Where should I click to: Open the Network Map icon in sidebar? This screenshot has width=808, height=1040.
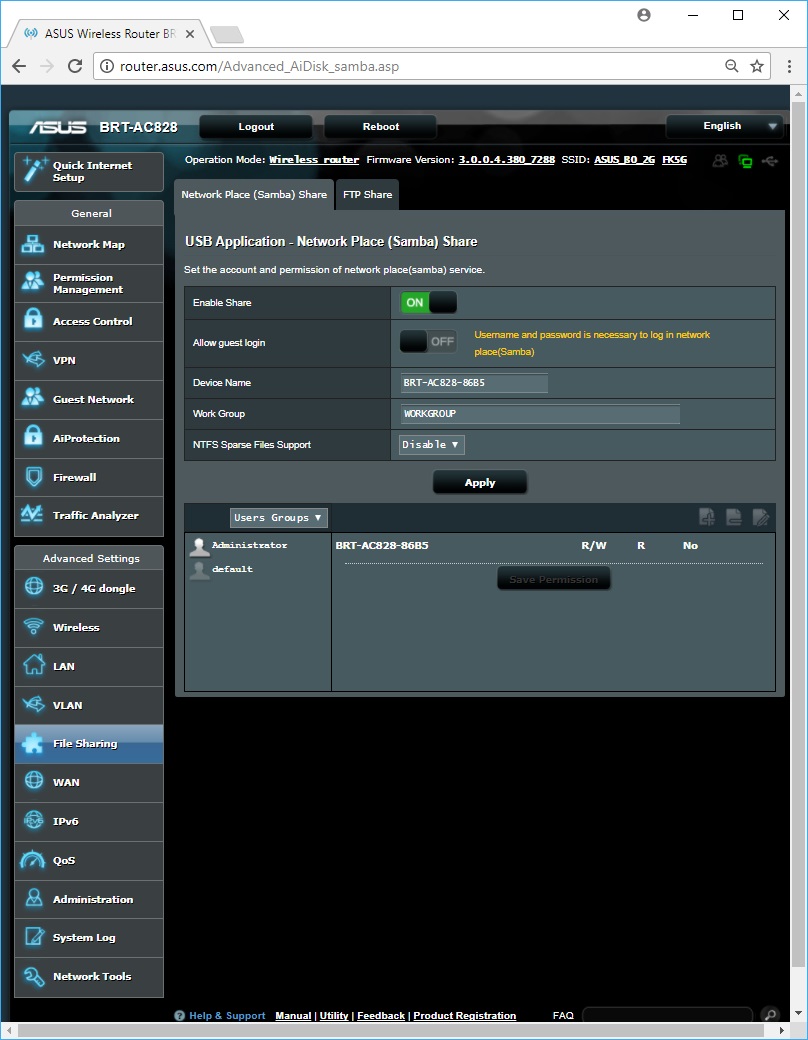click(x=33, y=244)
